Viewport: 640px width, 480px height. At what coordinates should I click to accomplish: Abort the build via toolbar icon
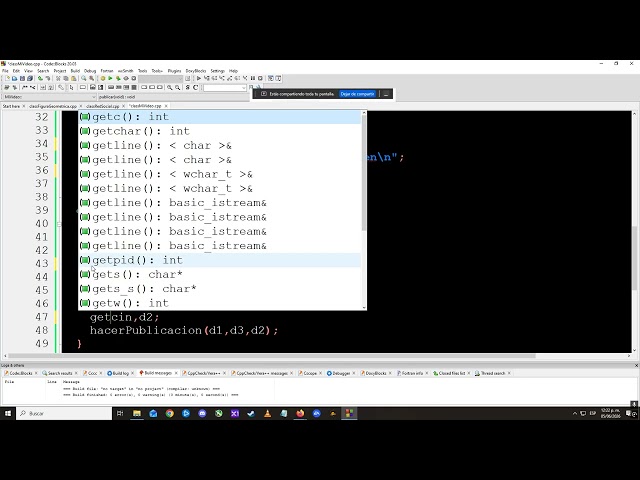(133, 78)
